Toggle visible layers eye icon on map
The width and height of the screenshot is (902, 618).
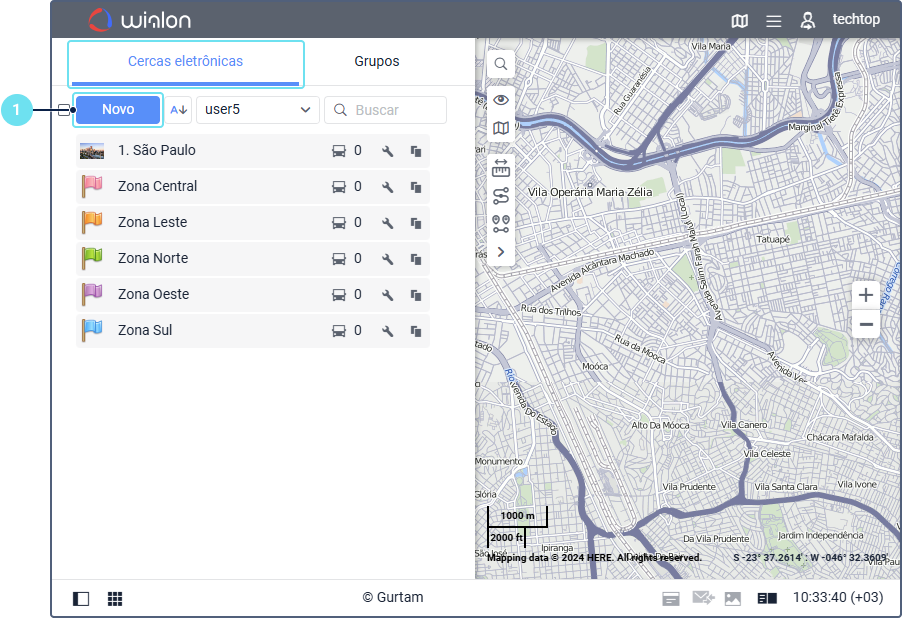tap(501, 98)
